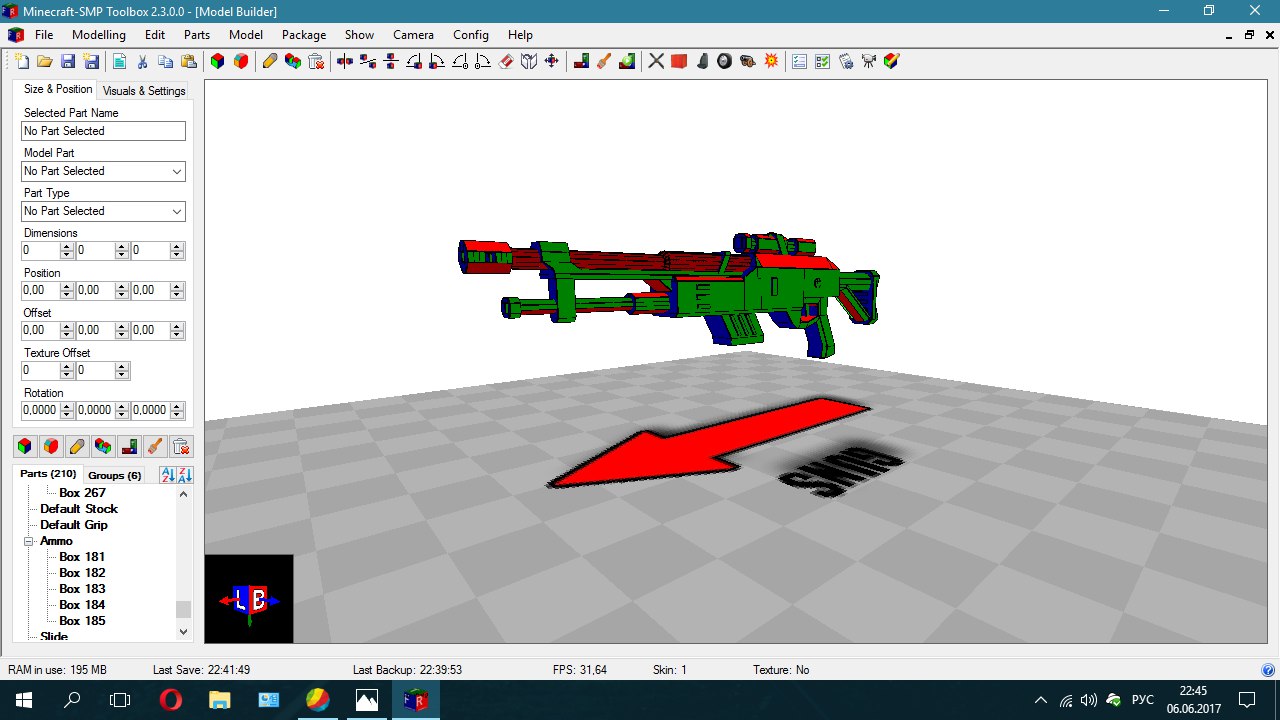1280x720 pixels.
Task: Click the car seat icon in toolbar
Action: [x=702, y=61]
